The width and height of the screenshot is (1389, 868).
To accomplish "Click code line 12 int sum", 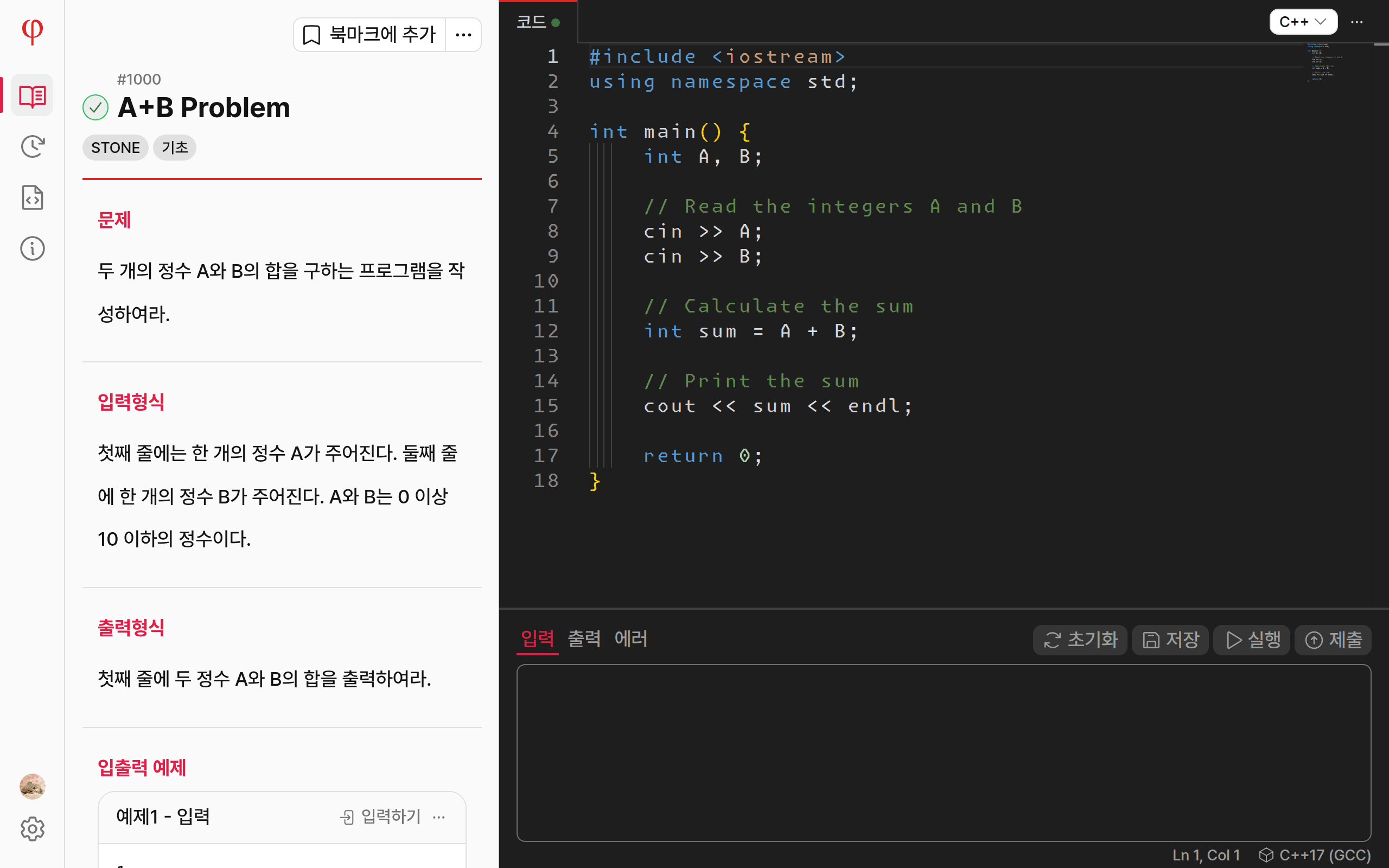I will point(751,331).
